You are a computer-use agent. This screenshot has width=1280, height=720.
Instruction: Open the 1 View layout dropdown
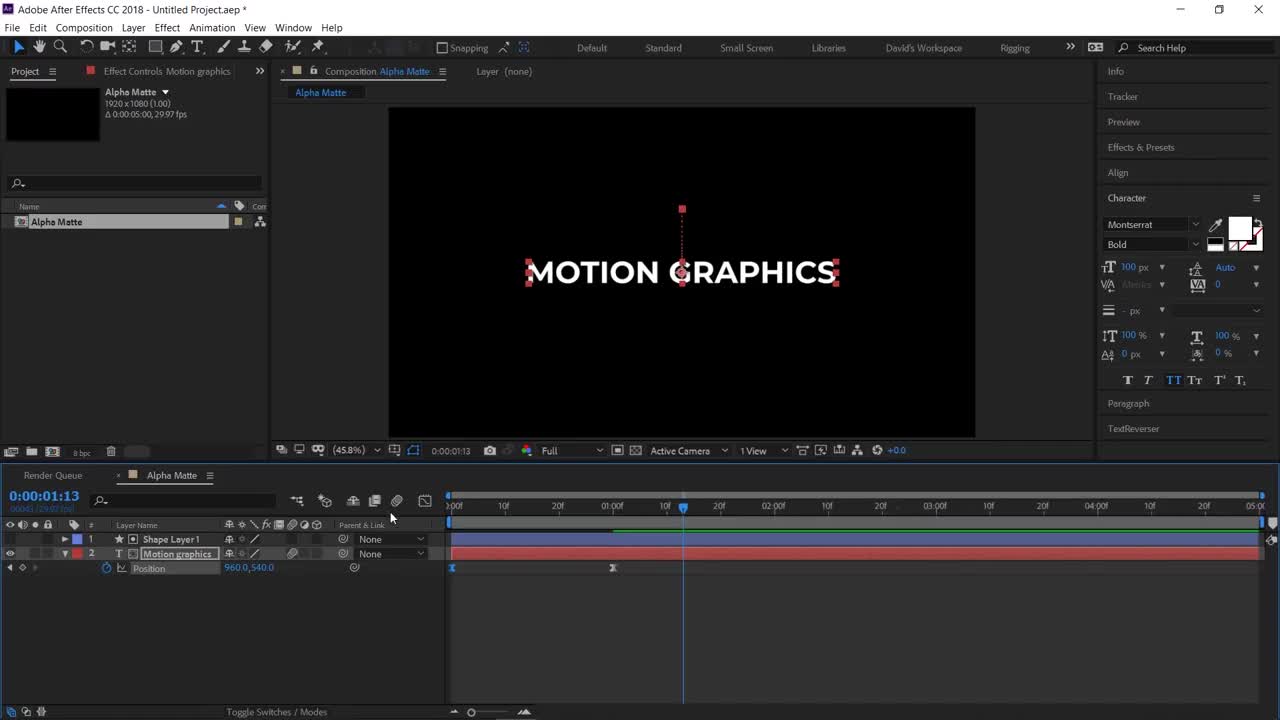(x=764, y=451)
